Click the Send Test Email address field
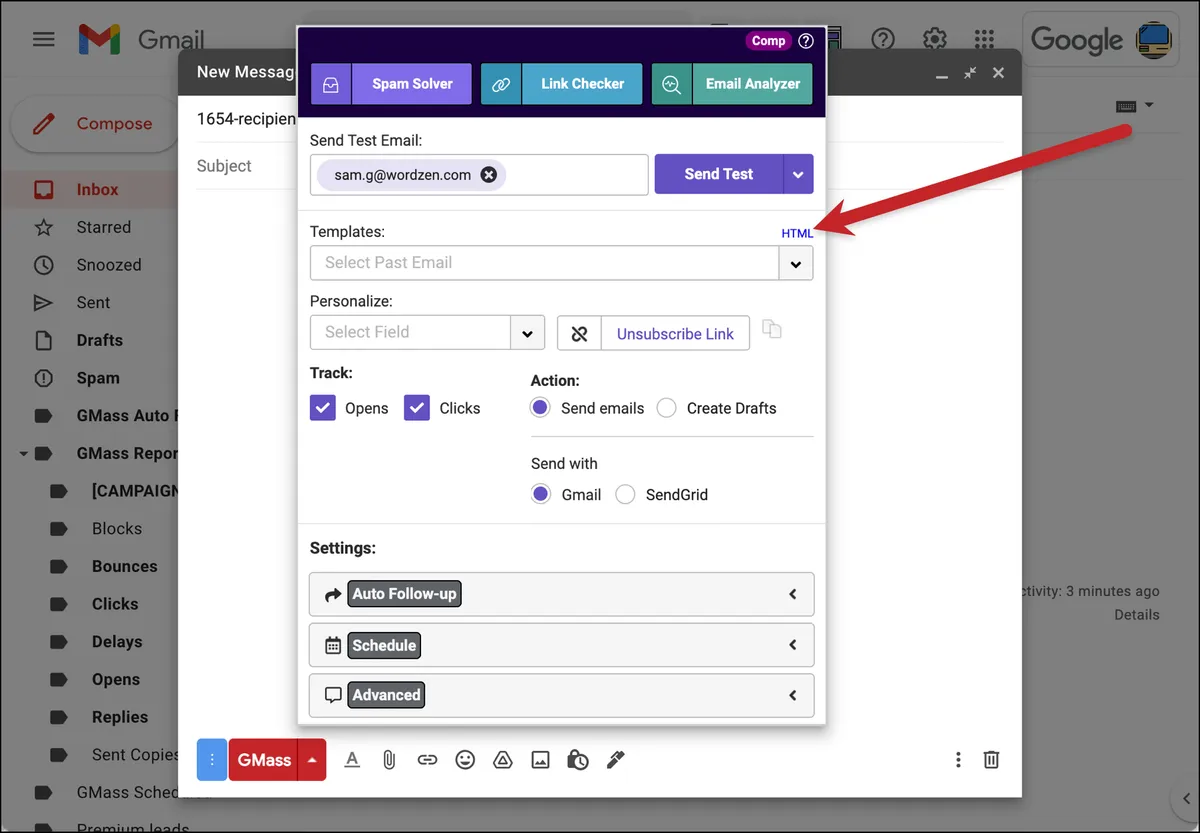 (479, 174)
